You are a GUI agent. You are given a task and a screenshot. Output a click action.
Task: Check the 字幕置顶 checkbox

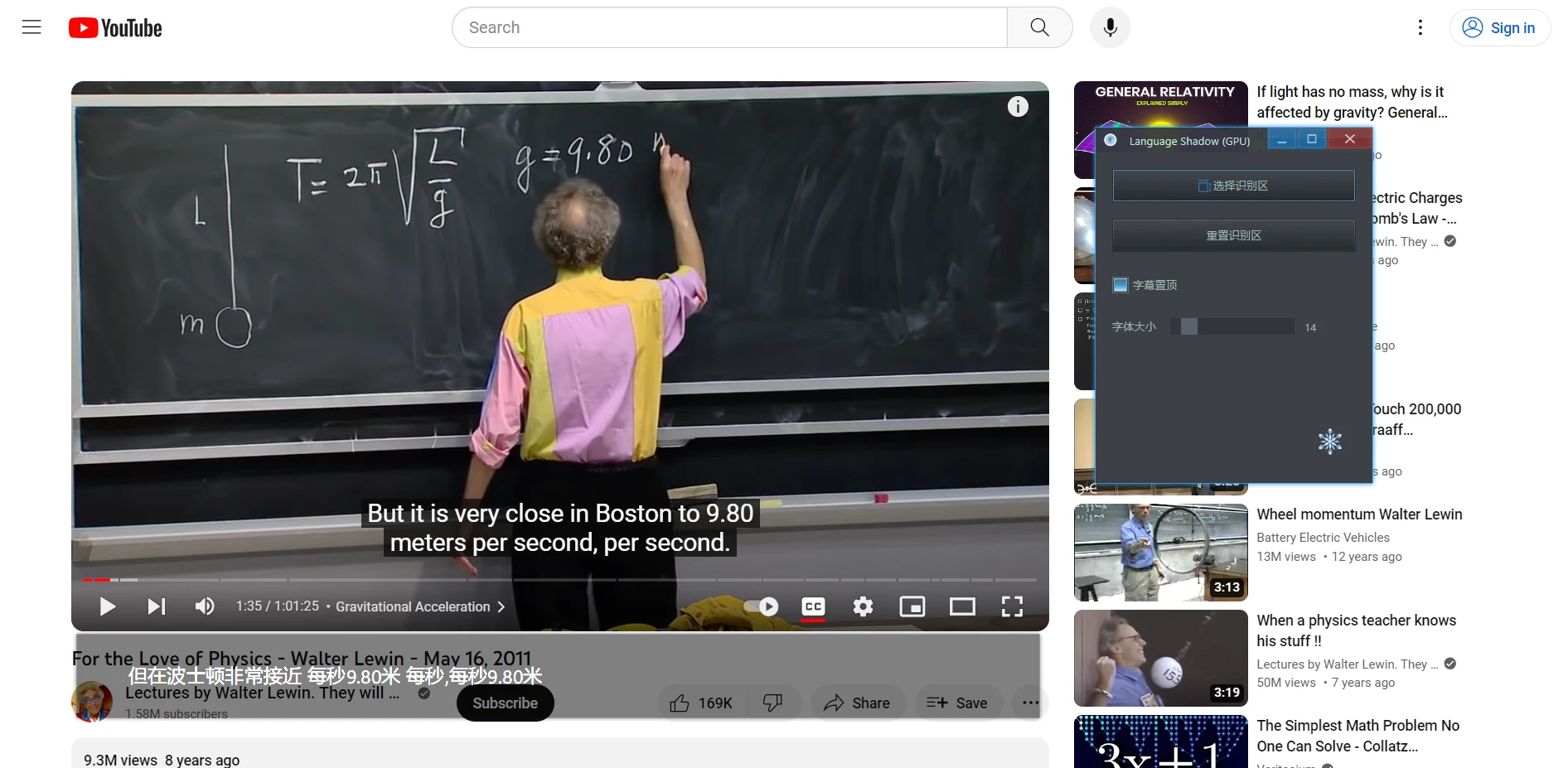click(x=1120, y=285)
